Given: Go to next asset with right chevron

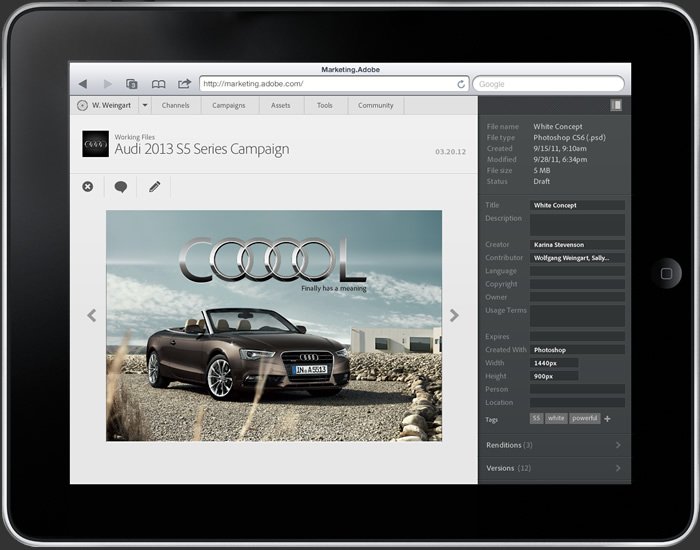Looking at the screenshot, I should [x=454, y=315].
